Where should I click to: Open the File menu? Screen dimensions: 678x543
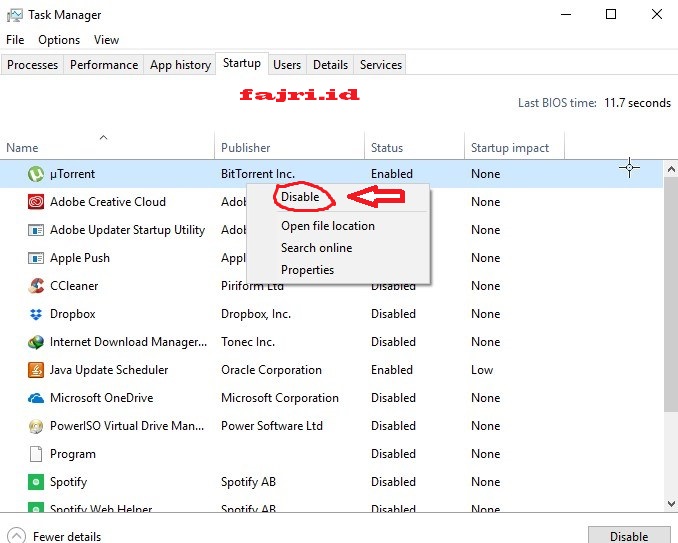15,40
